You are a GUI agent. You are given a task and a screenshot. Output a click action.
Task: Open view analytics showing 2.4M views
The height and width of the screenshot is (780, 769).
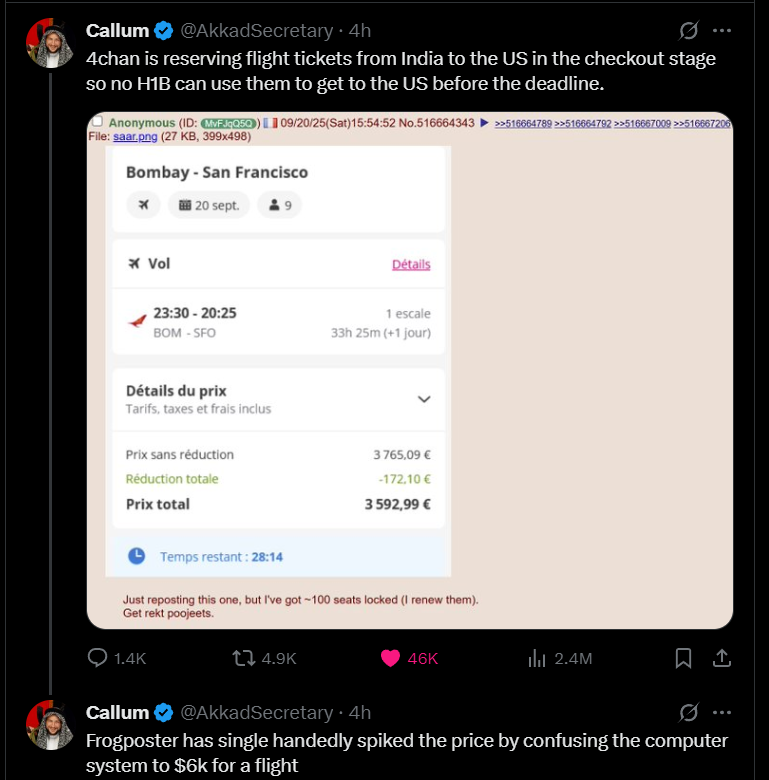click(x=537, y=658)
